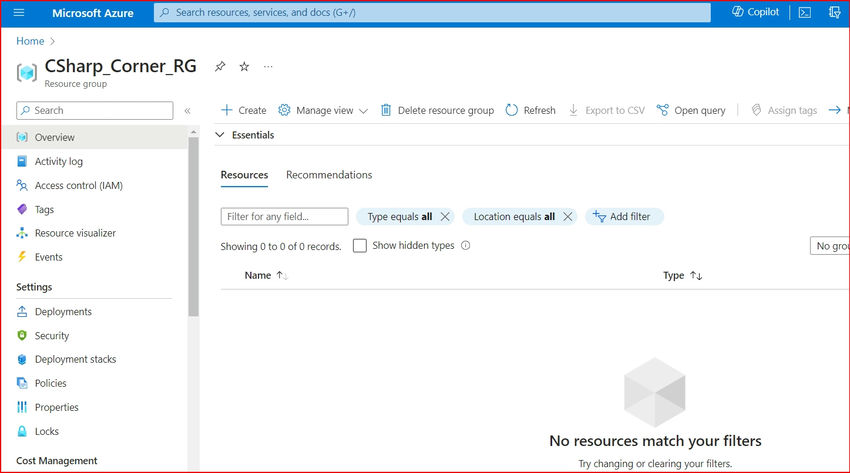Click the Access control (IAM) people icon
Image resolution: width=850 pixels, height=473 pixels.
22,185
